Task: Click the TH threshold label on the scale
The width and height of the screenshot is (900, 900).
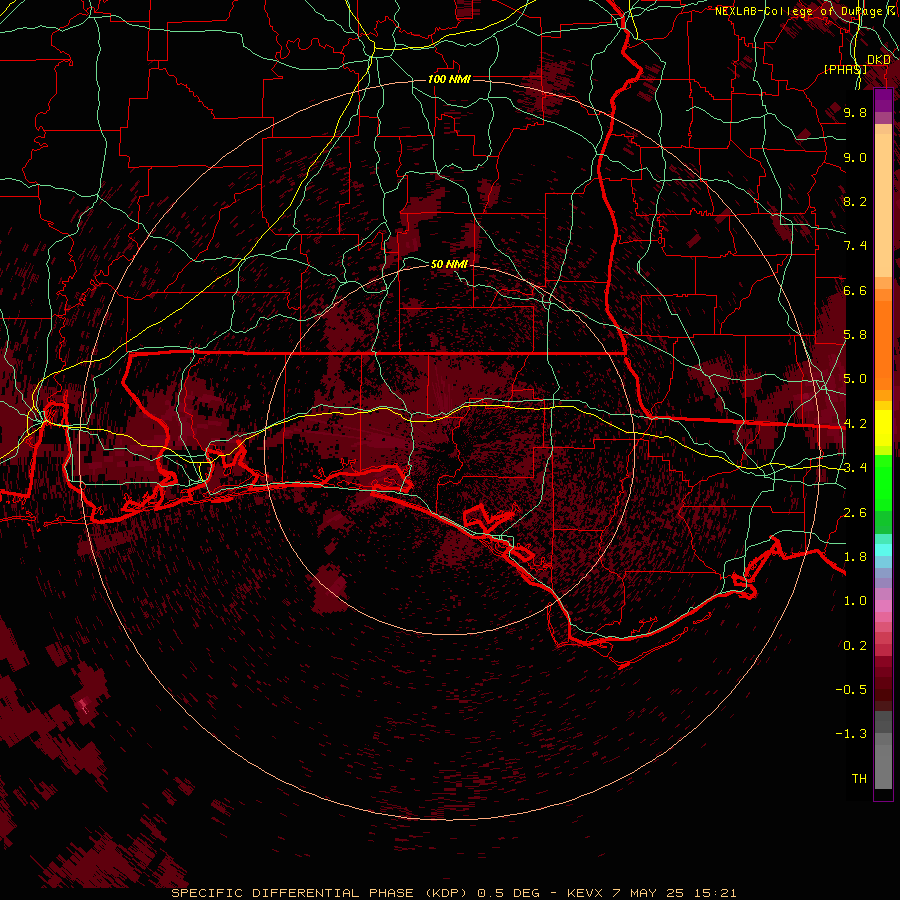Action: coord(859,779)
